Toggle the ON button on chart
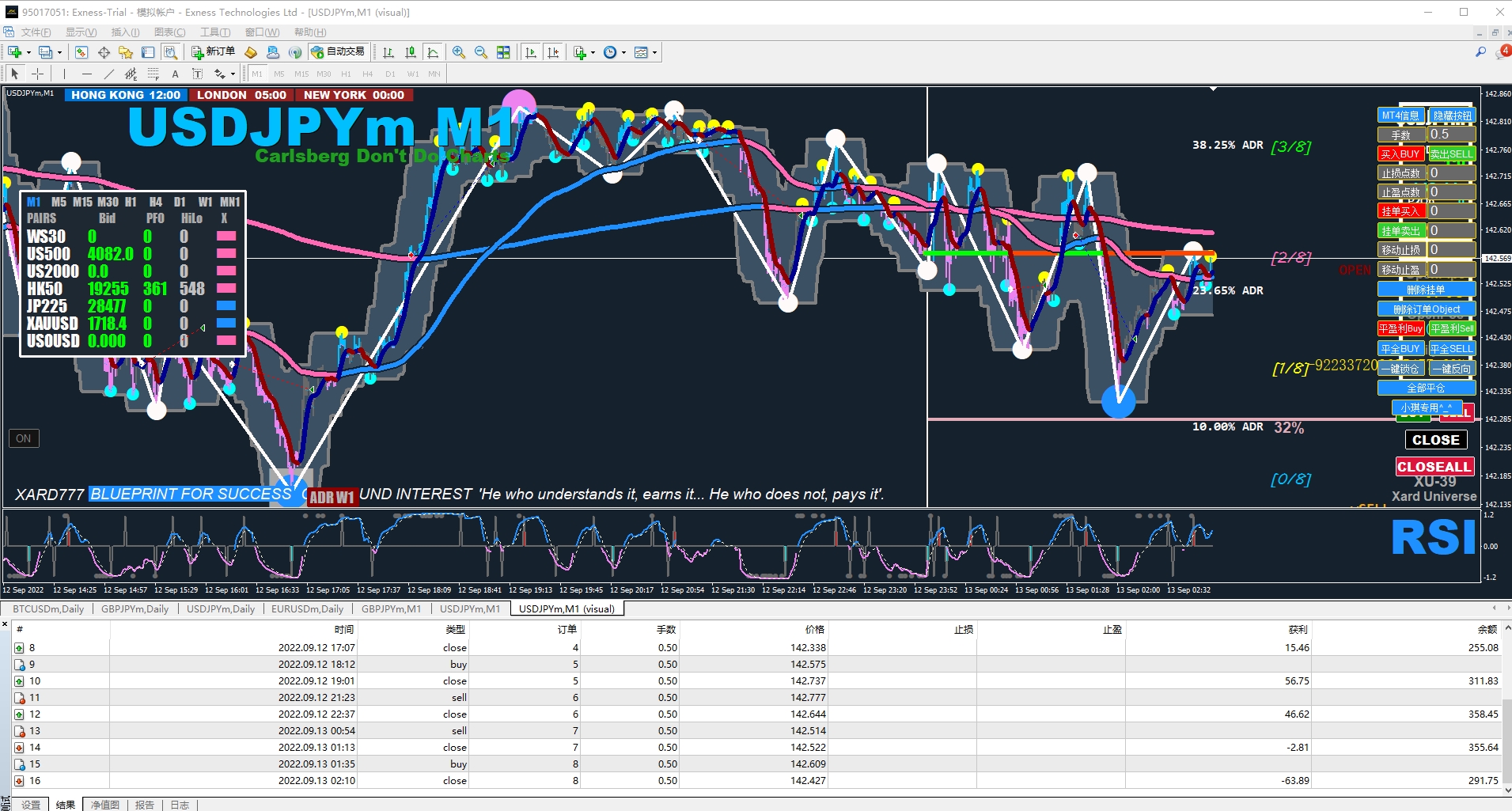Viewport: 1512px width, 811px height. [24, 438]
